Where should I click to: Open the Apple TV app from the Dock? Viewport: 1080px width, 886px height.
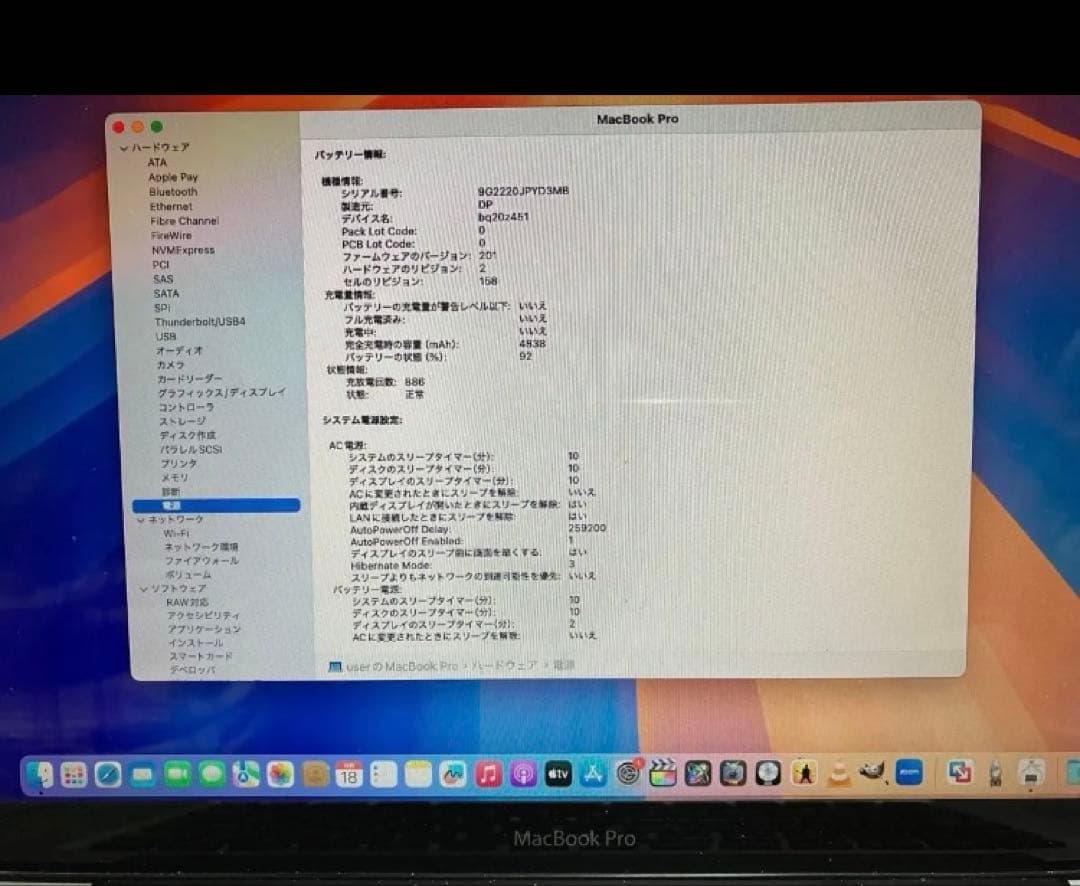[x=556, y=774]
